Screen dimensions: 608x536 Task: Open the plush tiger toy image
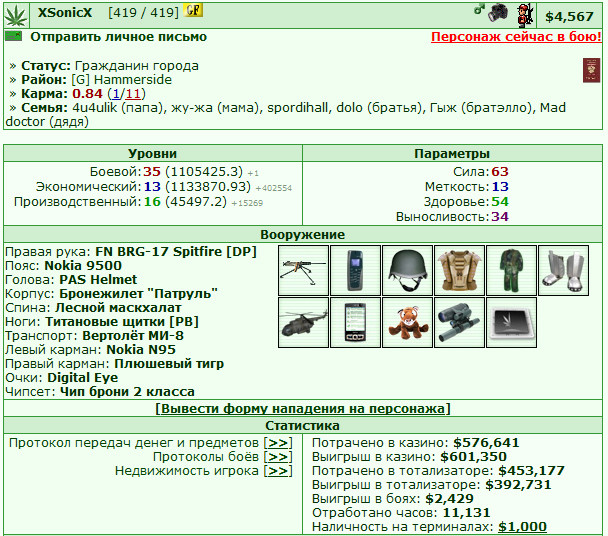[x=407, y=322]
